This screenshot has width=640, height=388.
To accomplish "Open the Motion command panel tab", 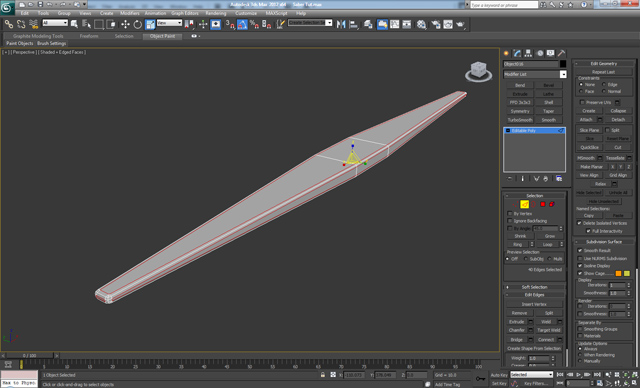I will click(x=540, y=53).
